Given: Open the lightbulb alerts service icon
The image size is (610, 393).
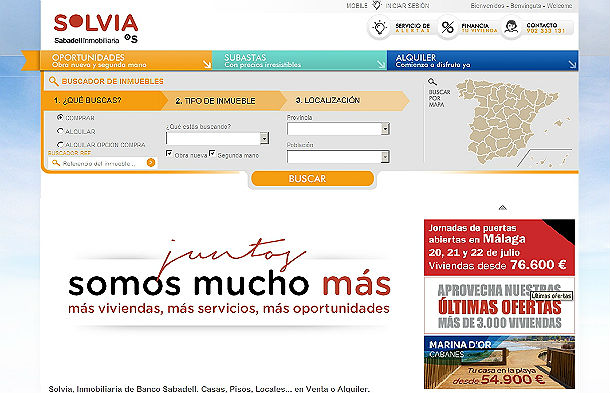Looking at the screenshot, I should pyautogui.click(x=379, y=28).
